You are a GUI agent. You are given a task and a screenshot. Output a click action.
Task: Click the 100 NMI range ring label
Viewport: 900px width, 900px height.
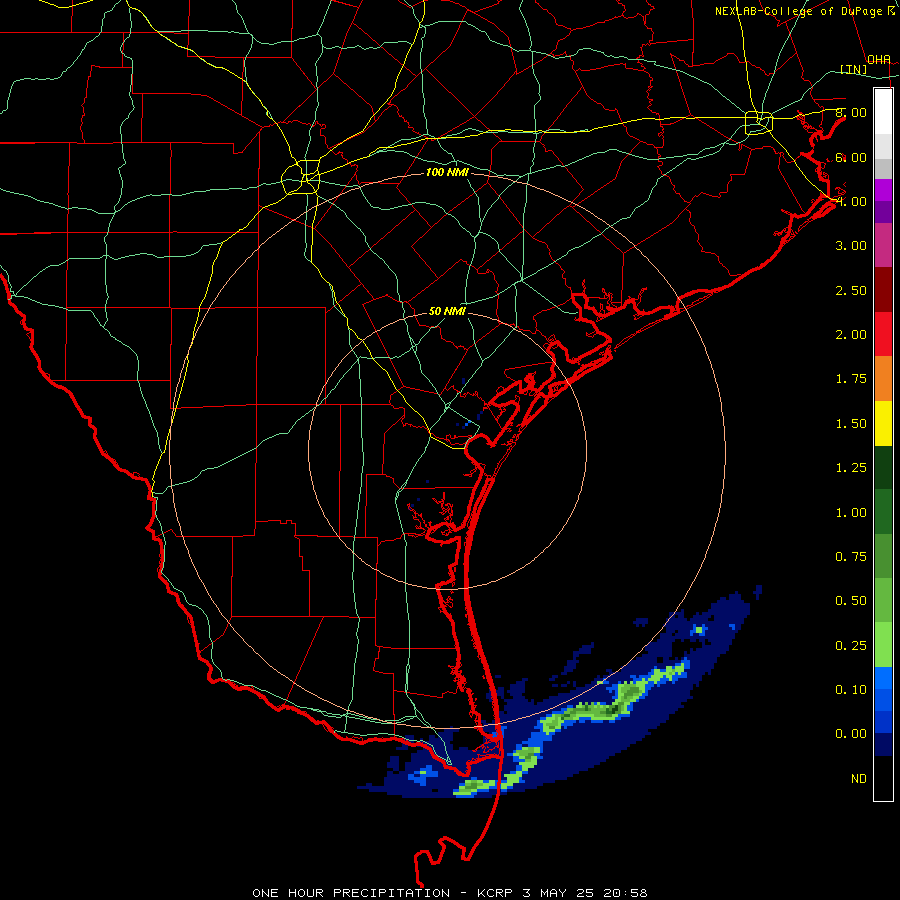click(447, 172)
